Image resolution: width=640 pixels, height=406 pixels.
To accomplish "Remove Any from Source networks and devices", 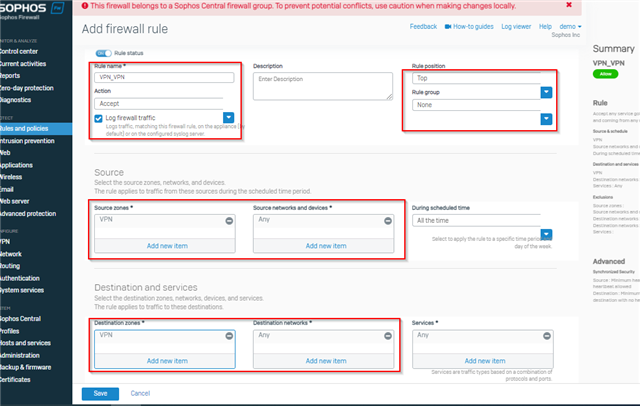I will click(388, 221).
